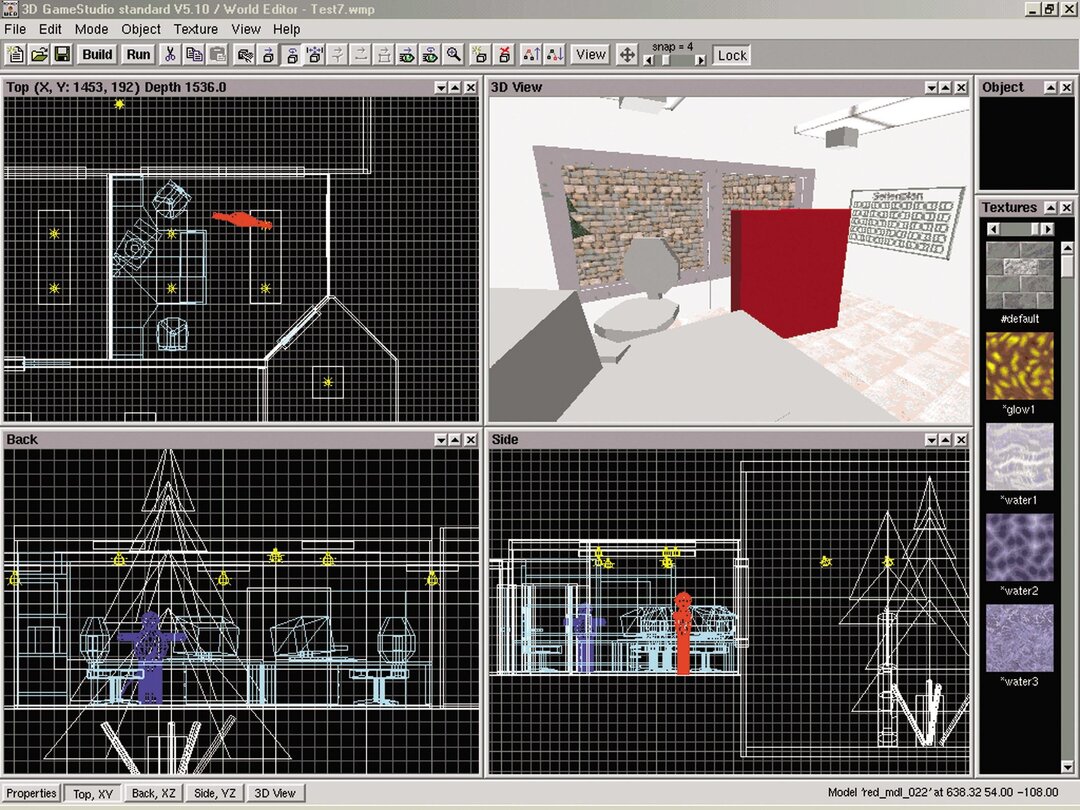
Task: Collapse the Textures panel with up arrow
Action: pos(1051,208)
